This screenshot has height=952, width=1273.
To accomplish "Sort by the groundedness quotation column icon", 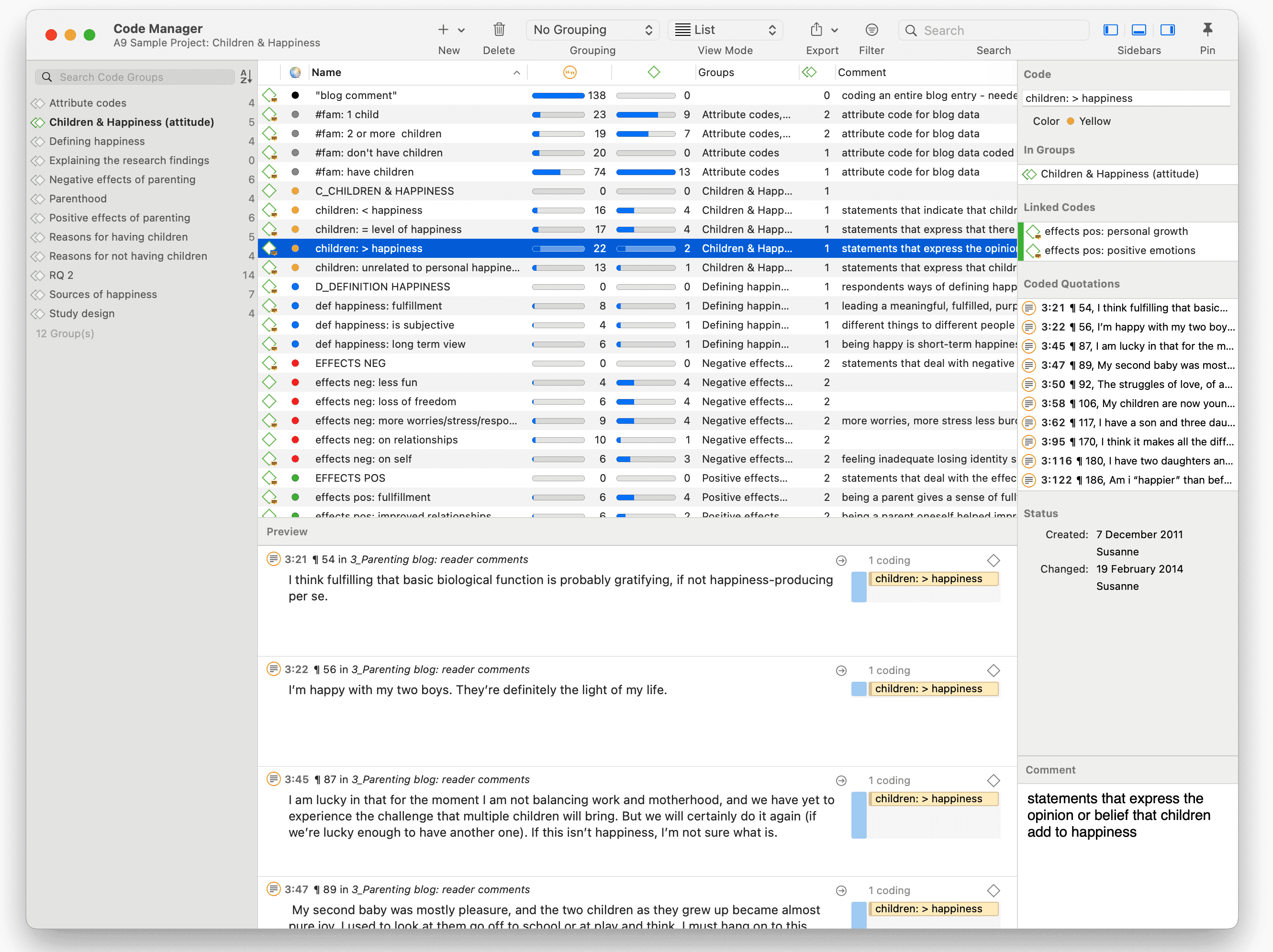I will (569, 73).
